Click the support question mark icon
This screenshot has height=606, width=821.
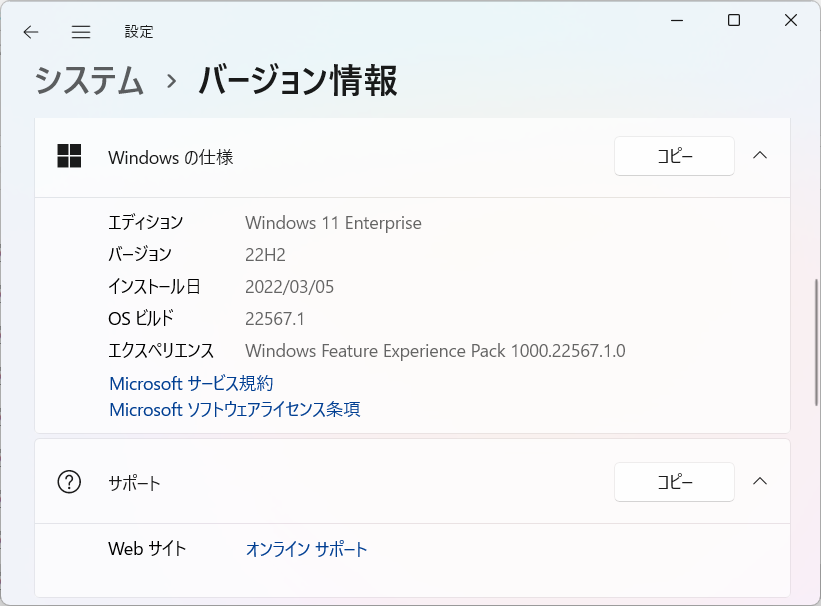tap(69, 482)
